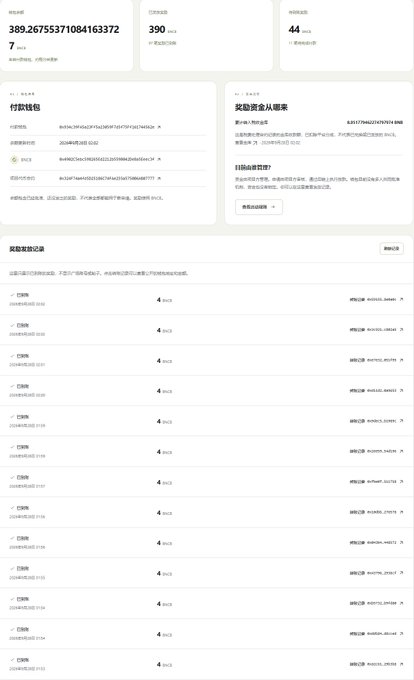This screenshot has width=414, height=680.
Task: Select the contract address text ending 7777
Action: 107,178
